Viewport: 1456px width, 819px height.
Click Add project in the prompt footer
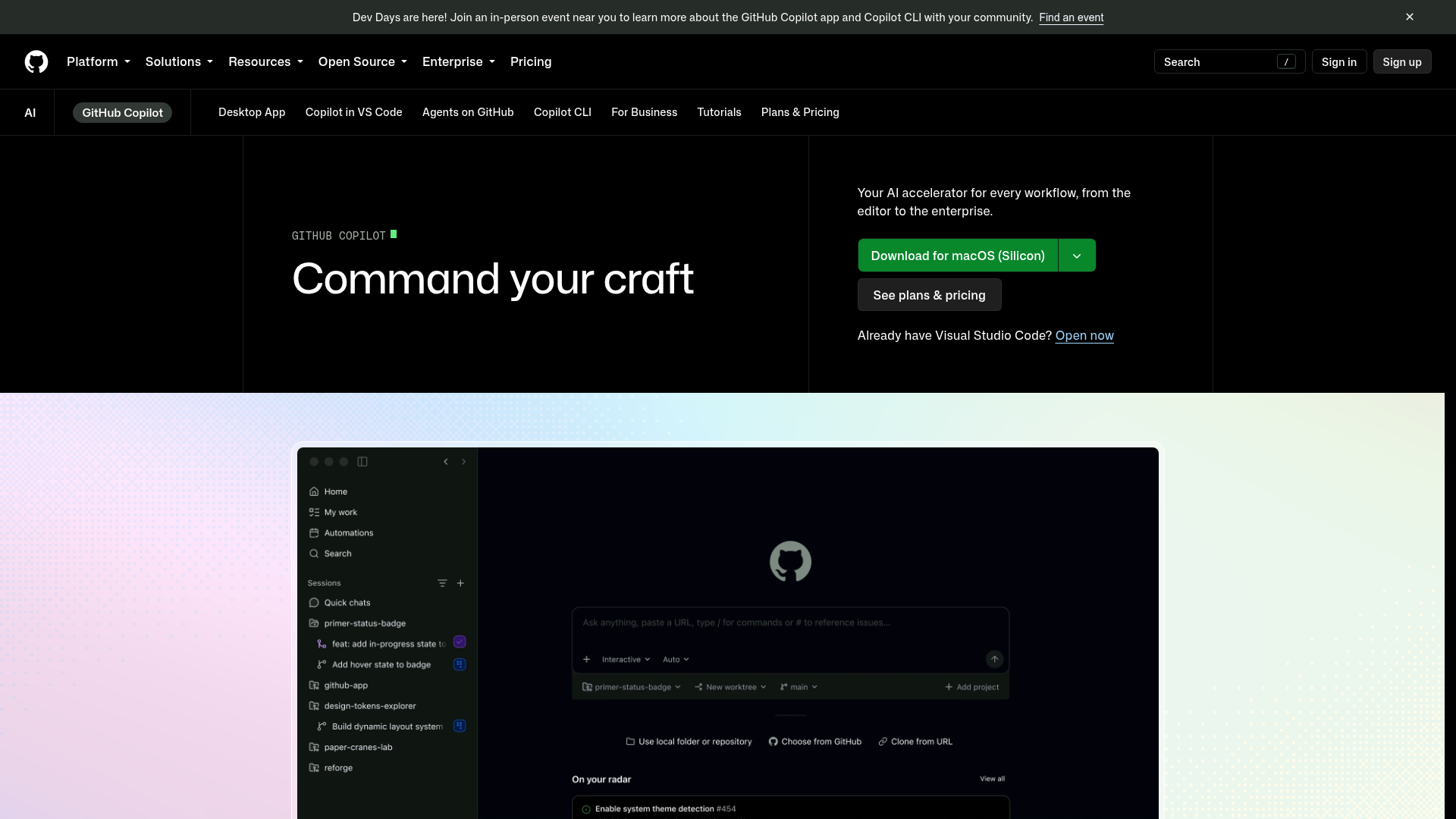point(971,687)
